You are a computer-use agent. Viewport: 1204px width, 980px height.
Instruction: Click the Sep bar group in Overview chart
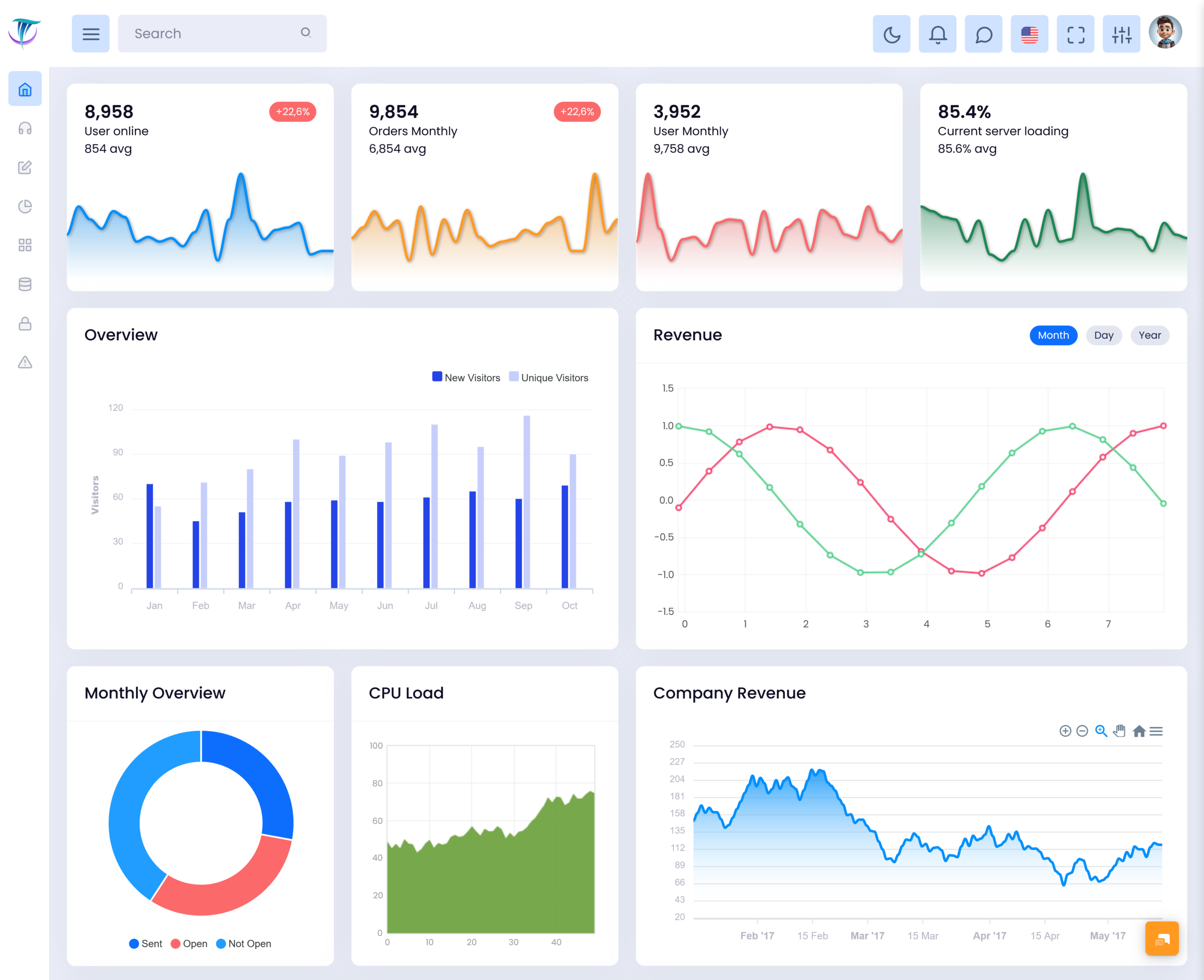523,502
